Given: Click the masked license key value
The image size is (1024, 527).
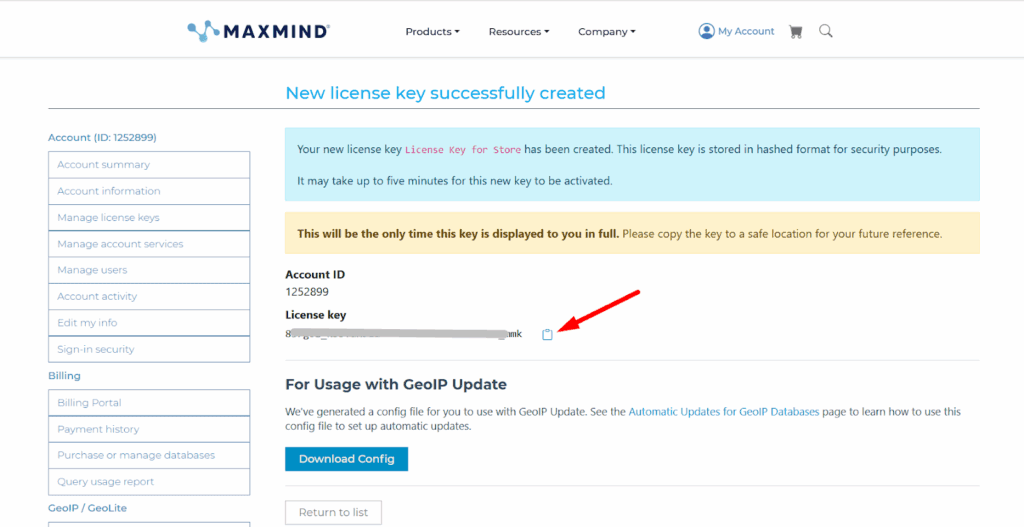Looking at the screenshot, I should [404, 334].
